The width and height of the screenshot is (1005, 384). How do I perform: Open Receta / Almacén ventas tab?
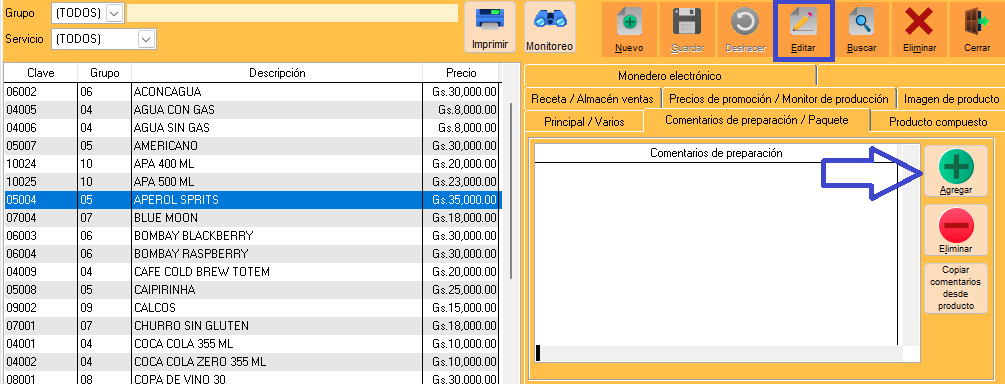pos(592,99)
